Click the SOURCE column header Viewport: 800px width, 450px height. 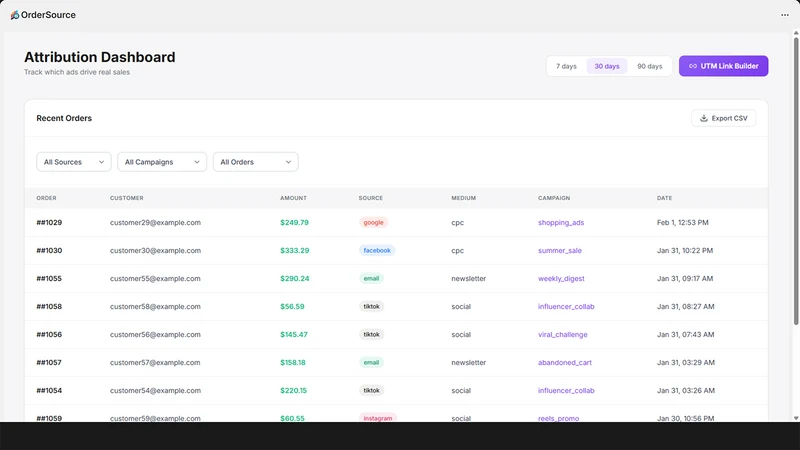coord(370,198)
